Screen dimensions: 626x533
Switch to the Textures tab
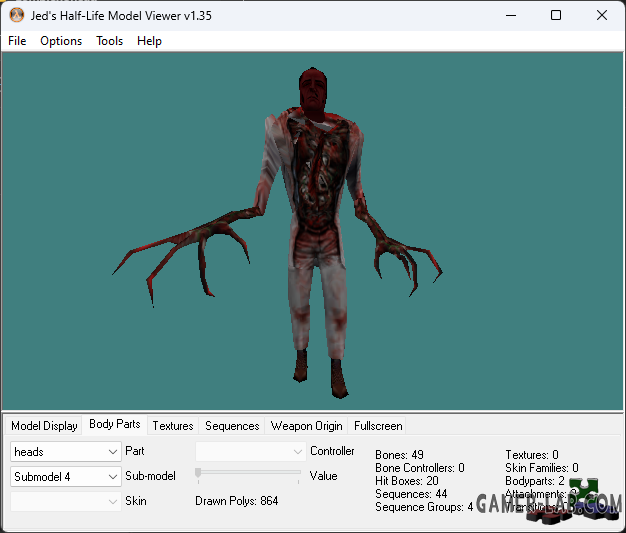click(x=172, y=426)
